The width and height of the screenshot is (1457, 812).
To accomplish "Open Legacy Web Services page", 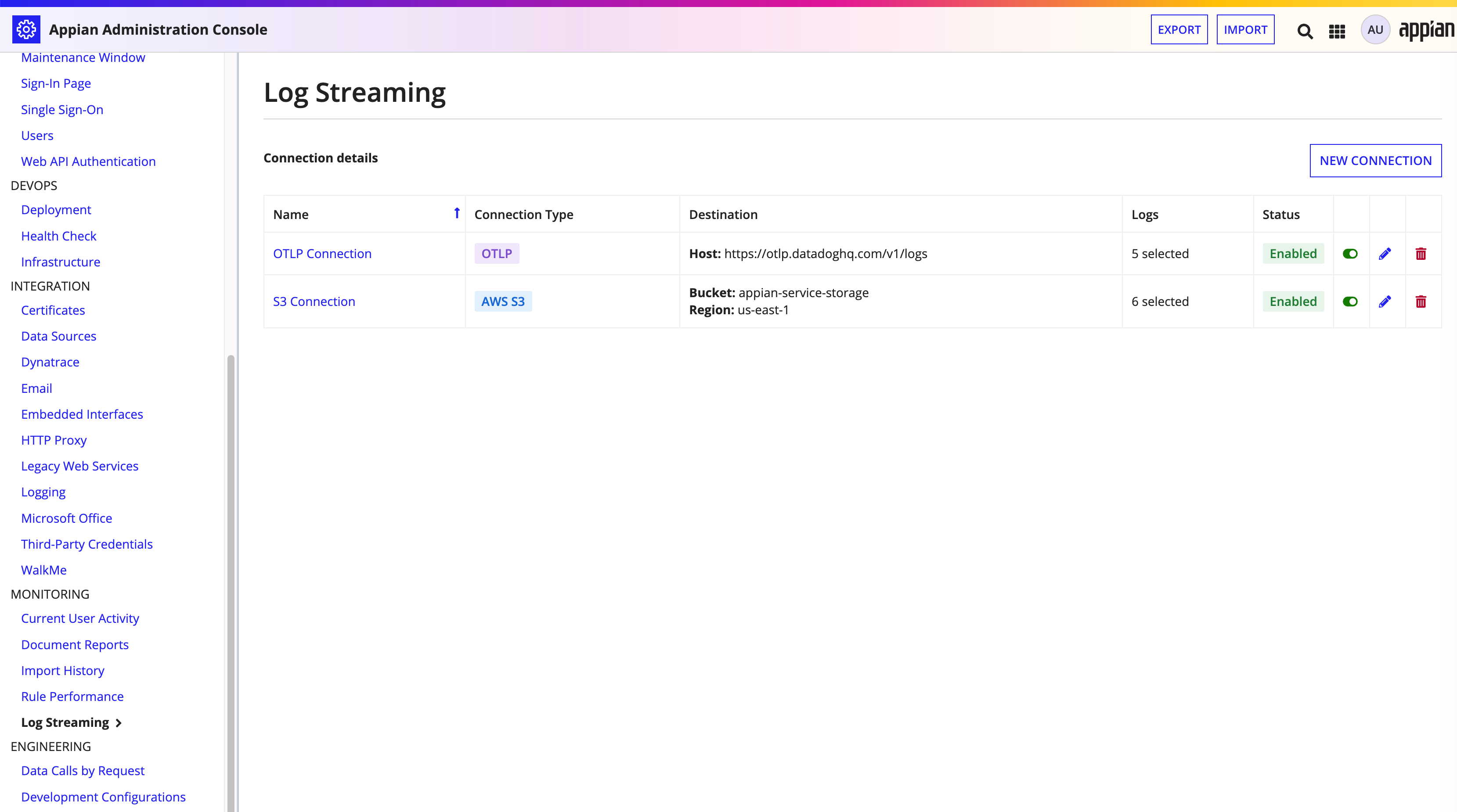I will [x=80, y=467].
